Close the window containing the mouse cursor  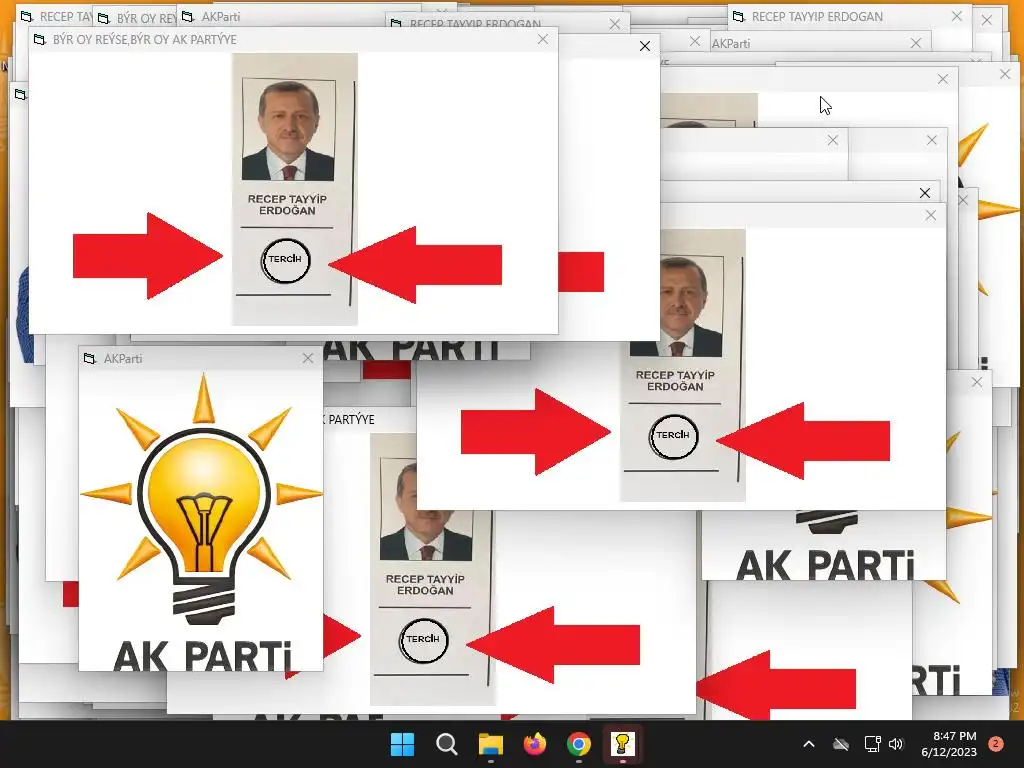pos(942,79)
